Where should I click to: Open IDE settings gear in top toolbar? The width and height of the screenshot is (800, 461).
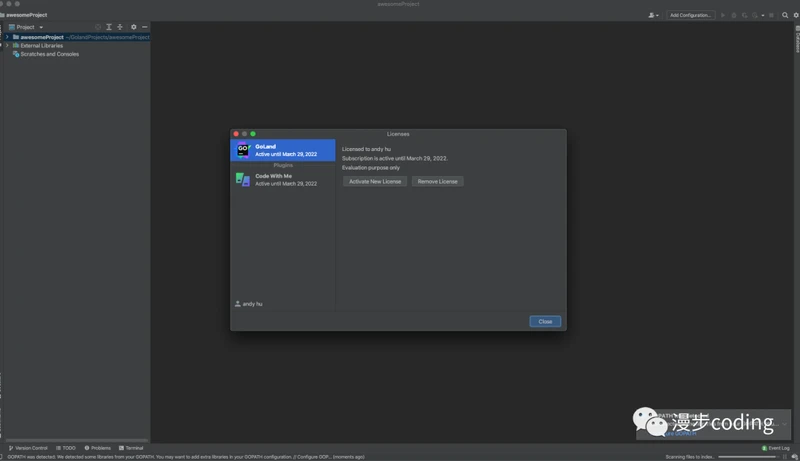point(795,15)
